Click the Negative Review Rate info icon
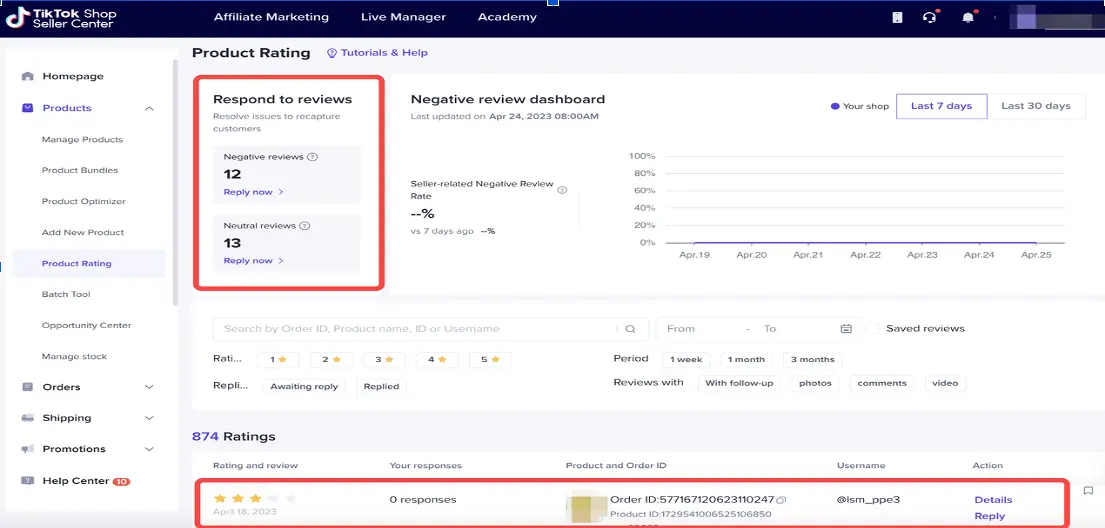 pos(562,190)
